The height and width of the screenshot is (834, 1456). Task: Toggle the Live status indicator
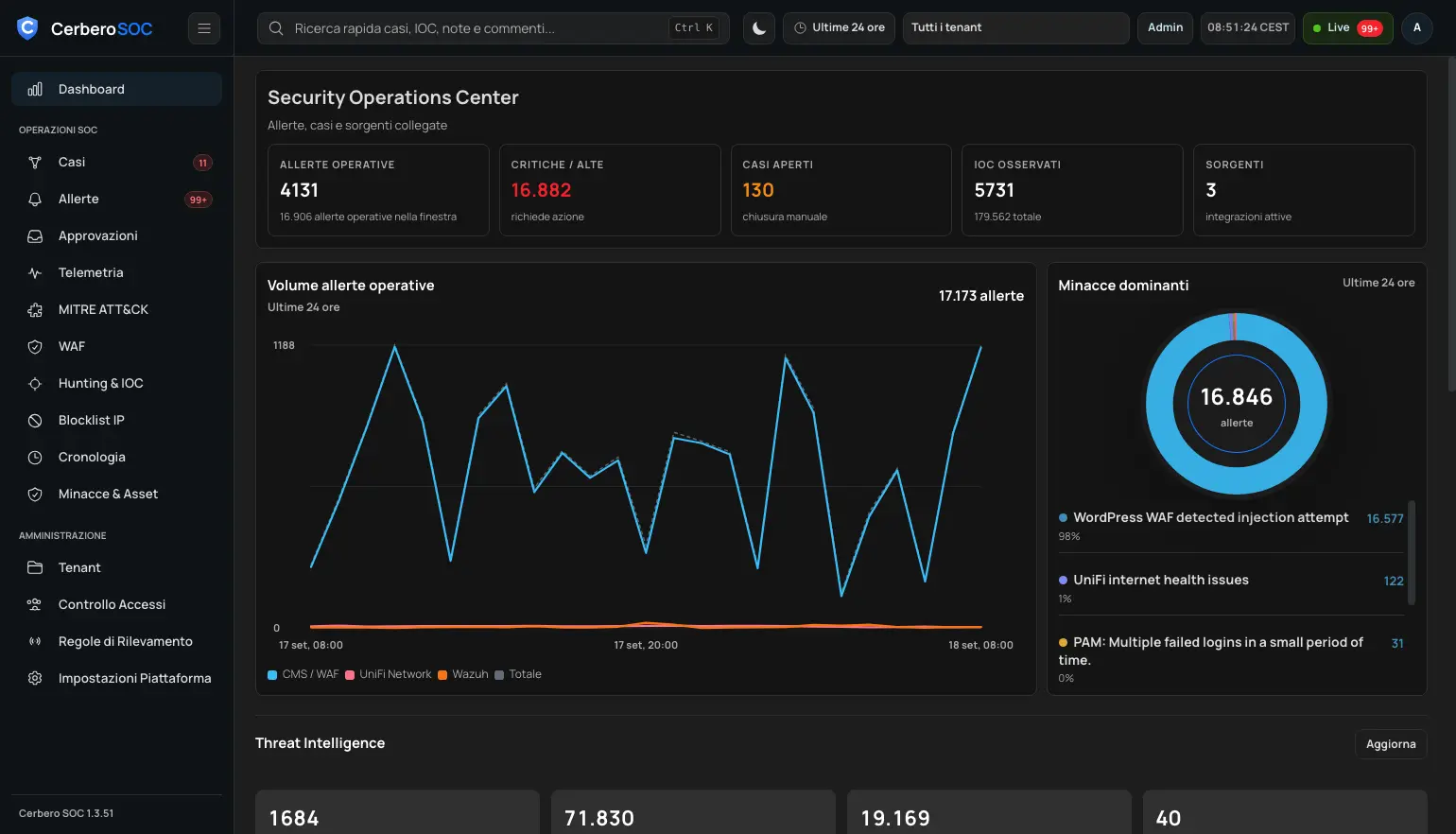pos(1347,28)
